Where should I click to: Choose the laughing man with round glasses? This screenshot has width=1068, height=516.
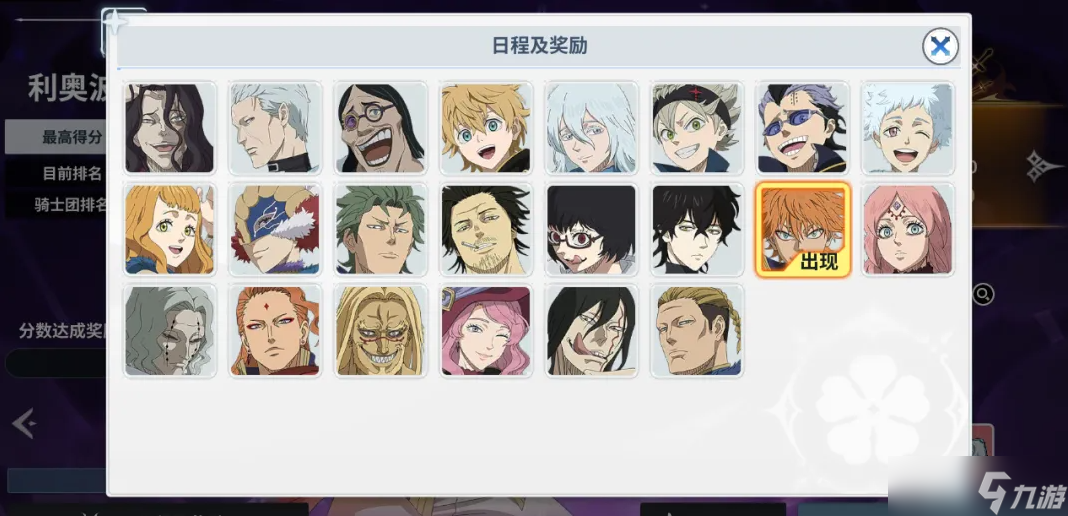click(x=381, y=128)
